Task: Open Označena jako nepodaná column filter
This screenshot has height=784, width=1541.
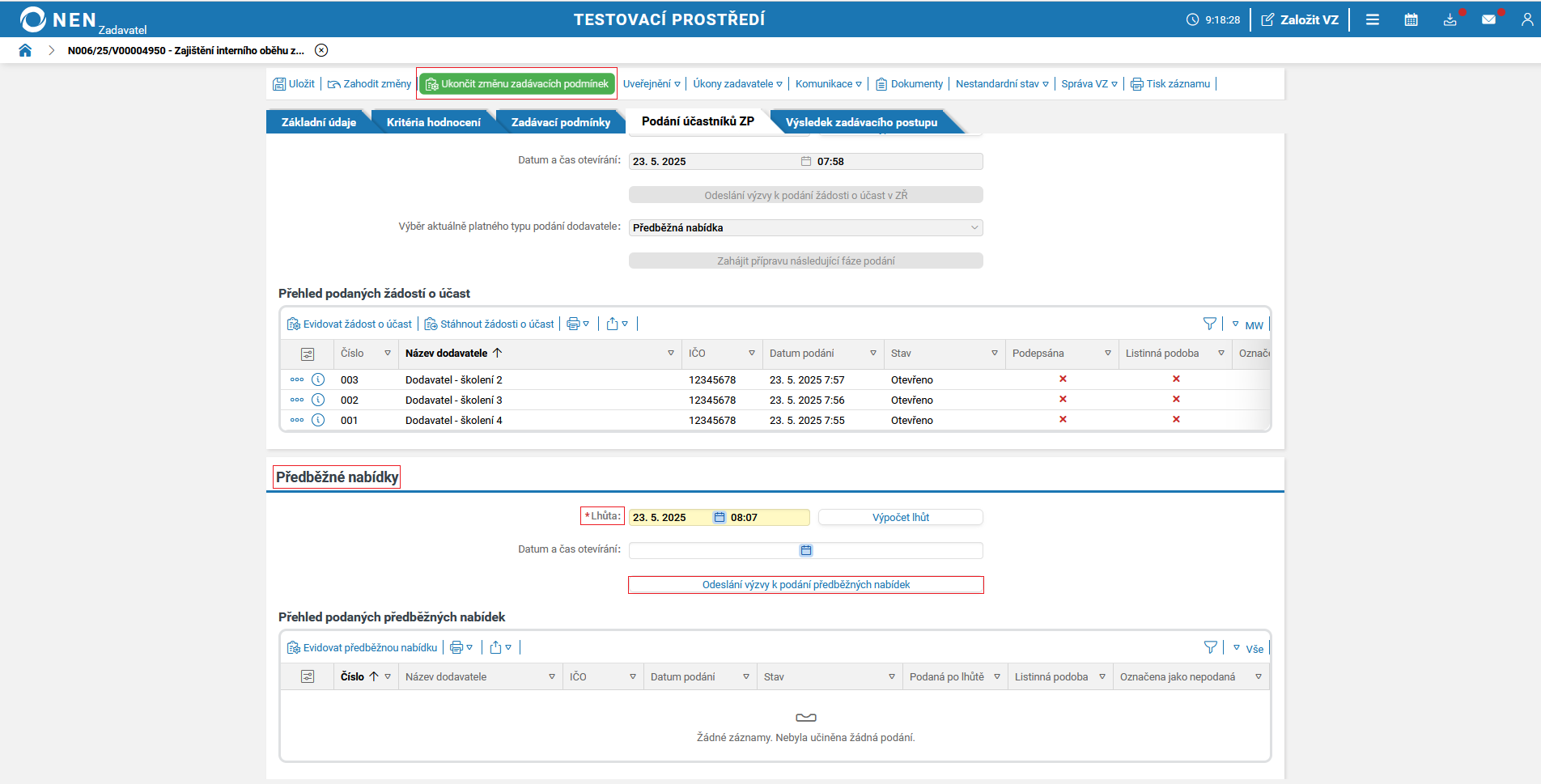Action: click(1259, 677)
